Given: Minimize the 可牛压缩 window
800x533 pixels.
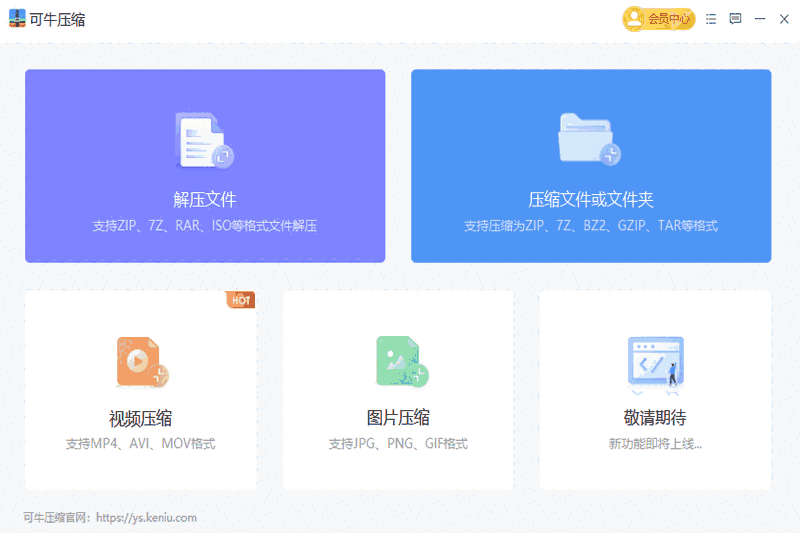Looking at the screenshot, I should pos(760,19).
